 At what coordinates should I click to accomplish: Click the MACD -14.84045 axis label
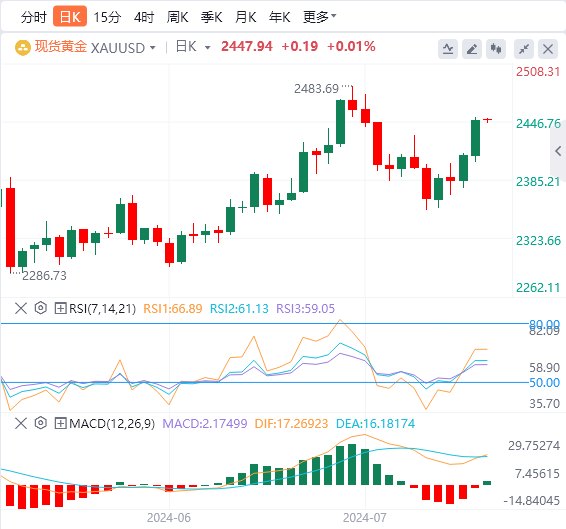(531, 501)
